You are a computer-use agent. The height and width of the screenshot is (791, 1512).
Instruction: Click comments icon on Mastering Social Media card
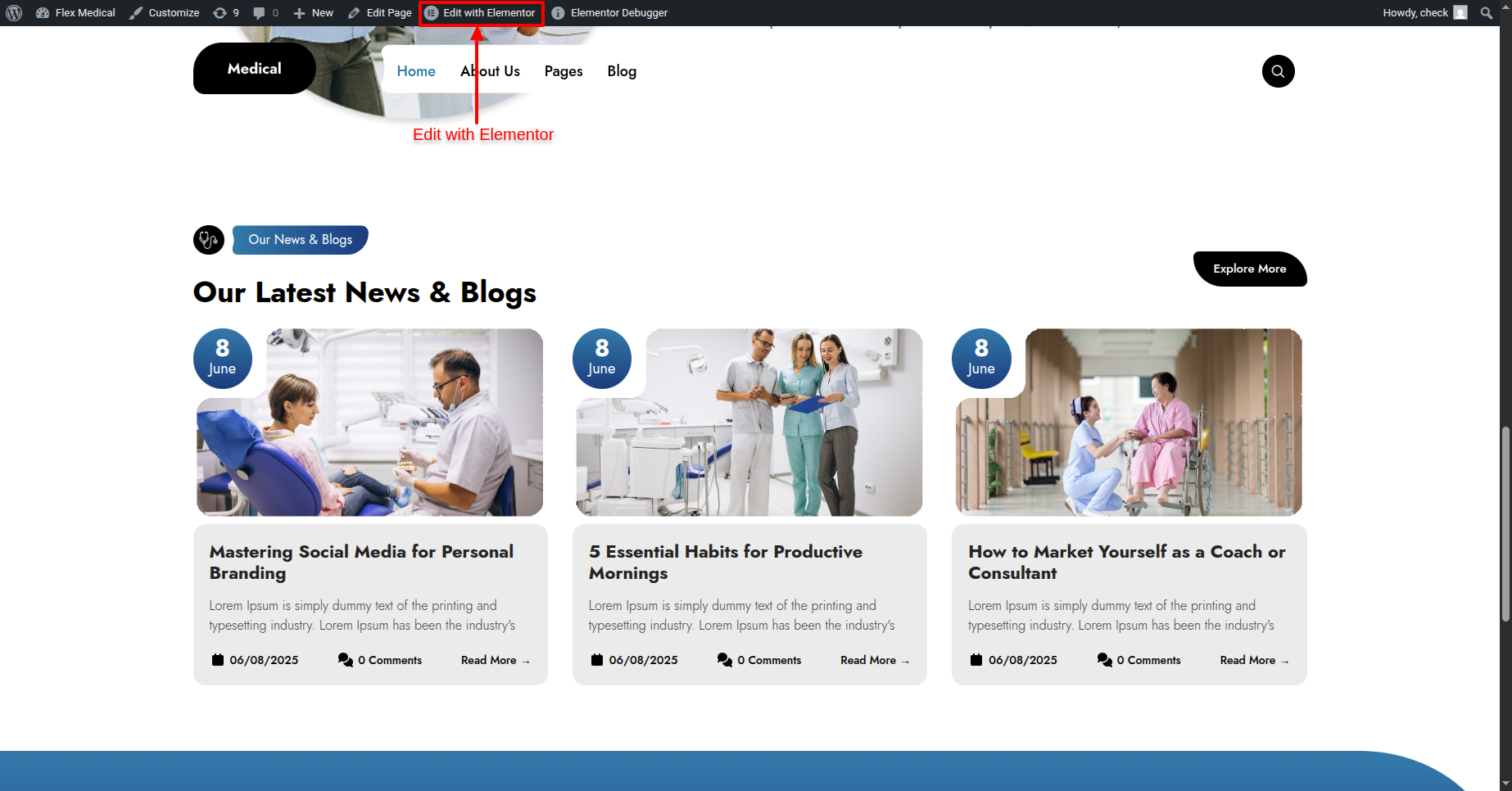[346, 660]
